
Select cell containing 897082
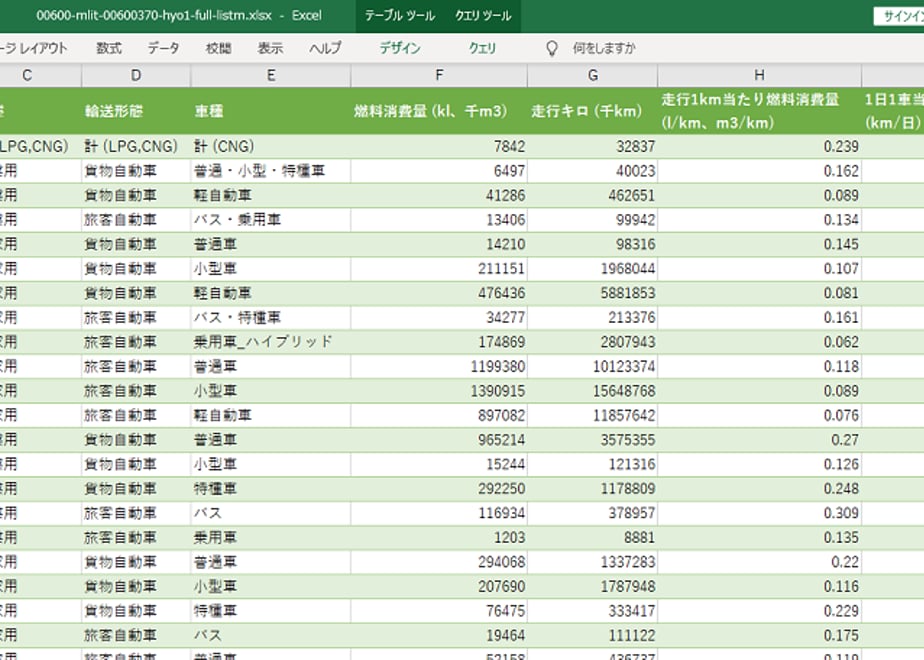point(439,415)
